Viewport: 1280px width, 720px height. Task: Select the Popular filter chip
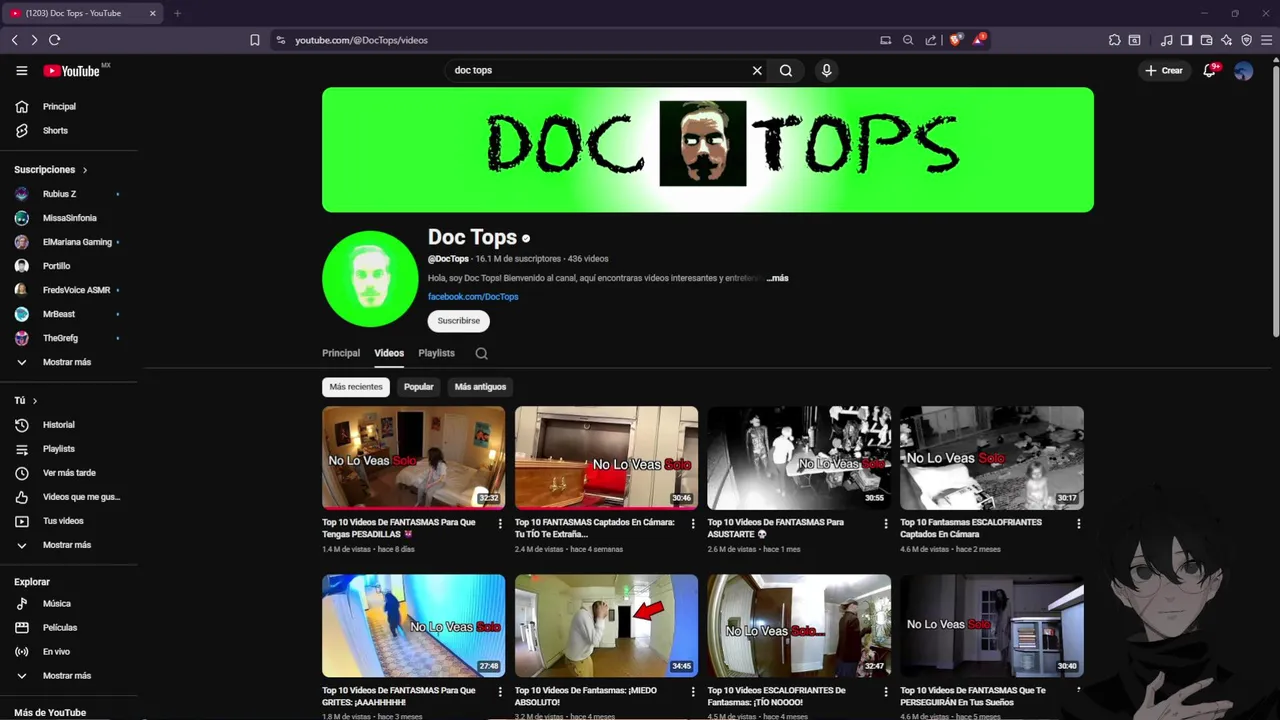419,387
